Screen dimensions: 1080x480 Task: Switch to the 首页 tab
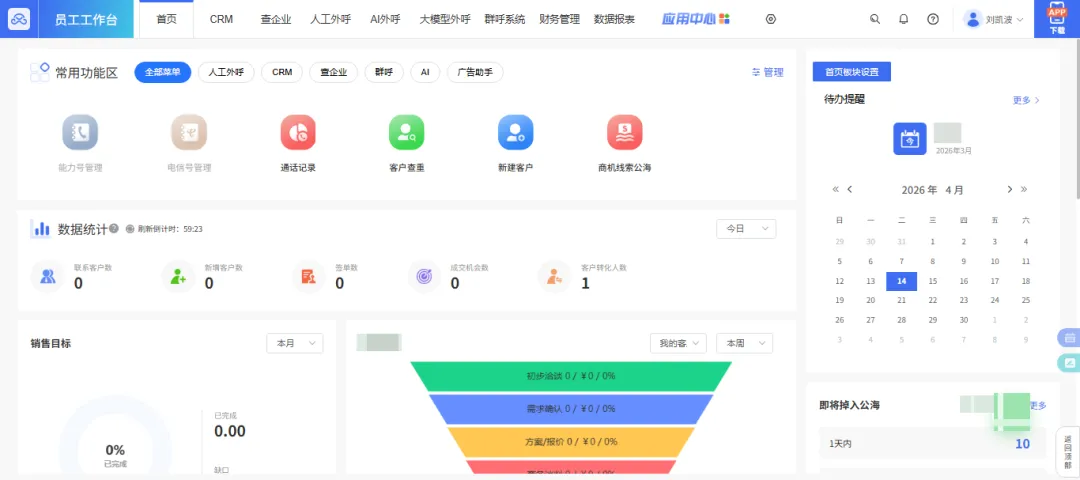point(166,19)
